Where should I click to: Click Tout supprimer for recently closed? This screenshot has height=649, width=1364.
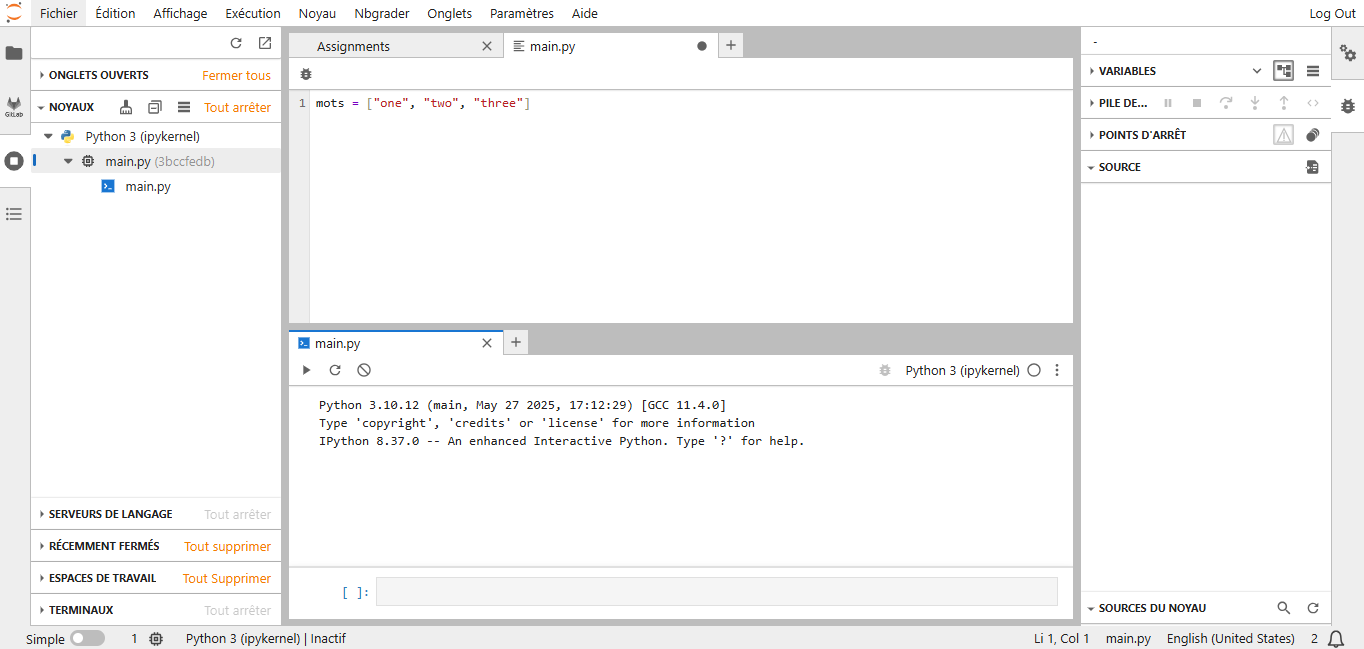coord(227,546)
